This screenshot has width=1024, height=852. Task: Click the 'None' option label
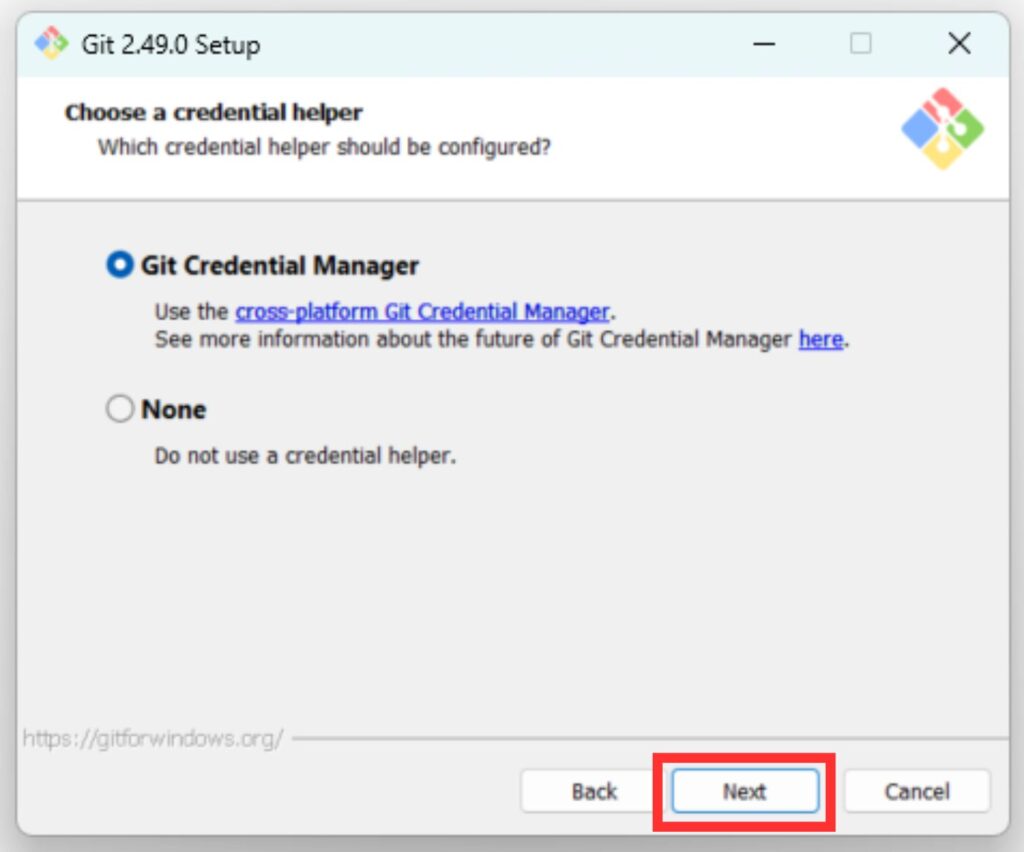(x=174, y=410)
